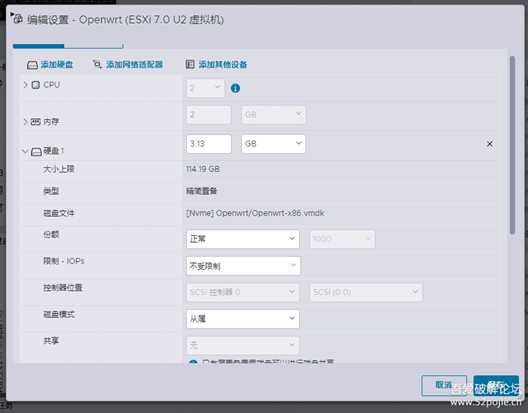Select the second tab in dialog header
Viewport: 528px width, 413px height.
94,45
